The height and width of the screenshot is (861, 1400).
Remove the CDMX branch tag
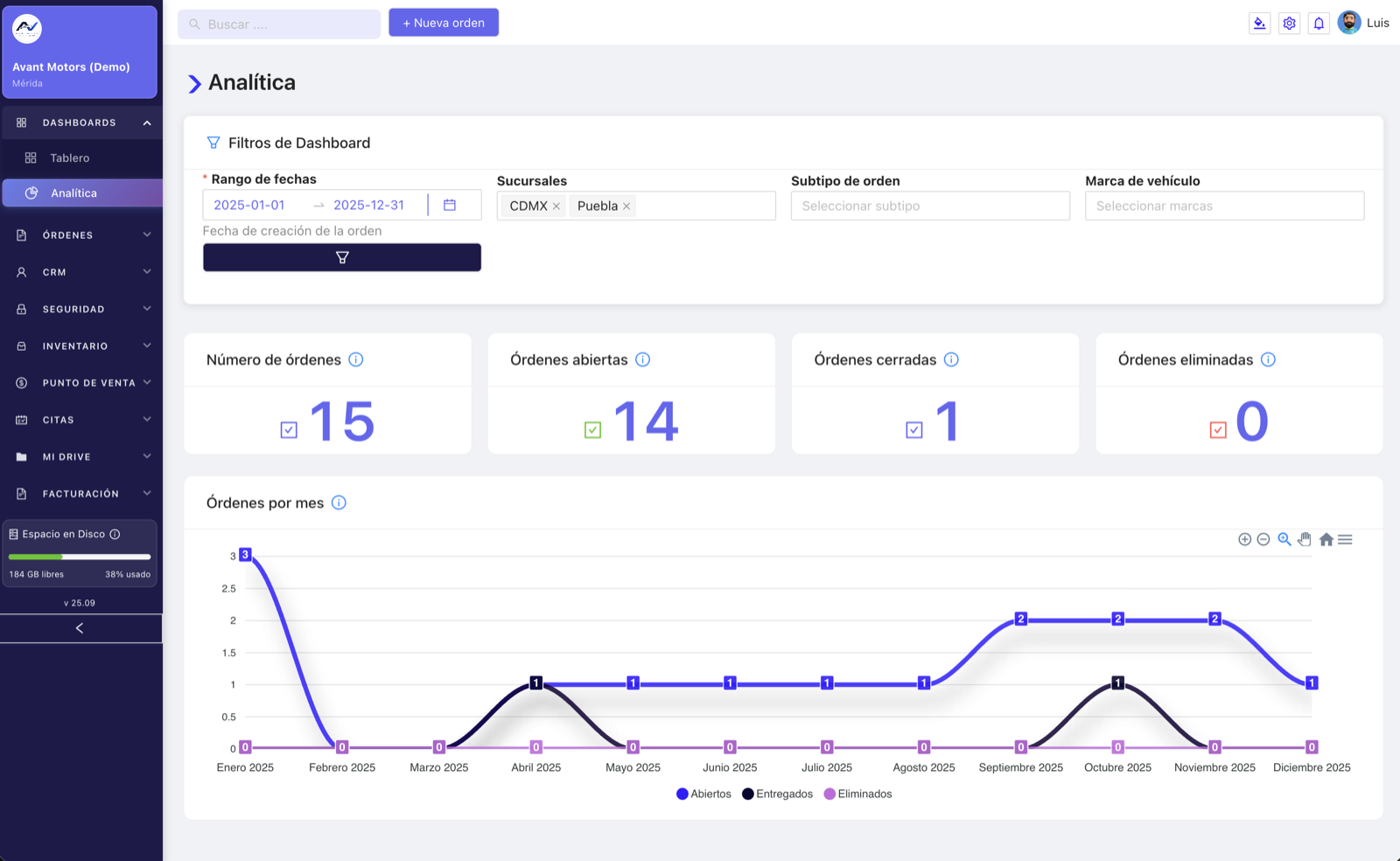tap(556, 206)
